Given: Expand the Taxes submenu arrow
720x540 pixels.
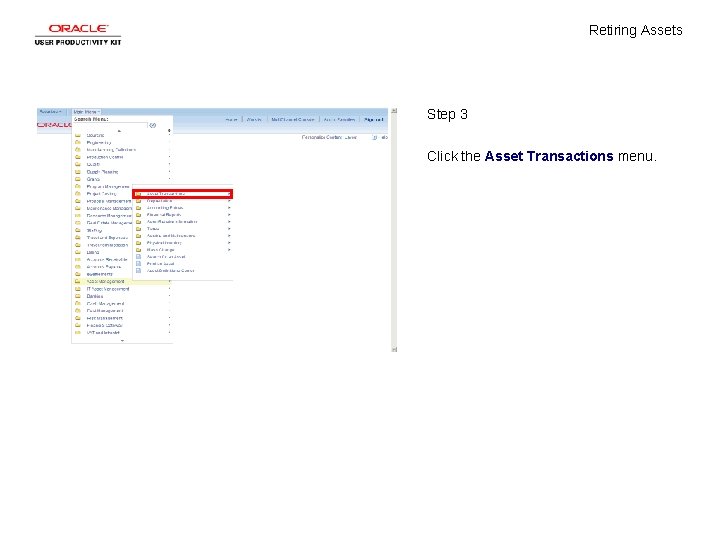Looking at the screenshot, I should pyautogui.click(x=229, y=229).
